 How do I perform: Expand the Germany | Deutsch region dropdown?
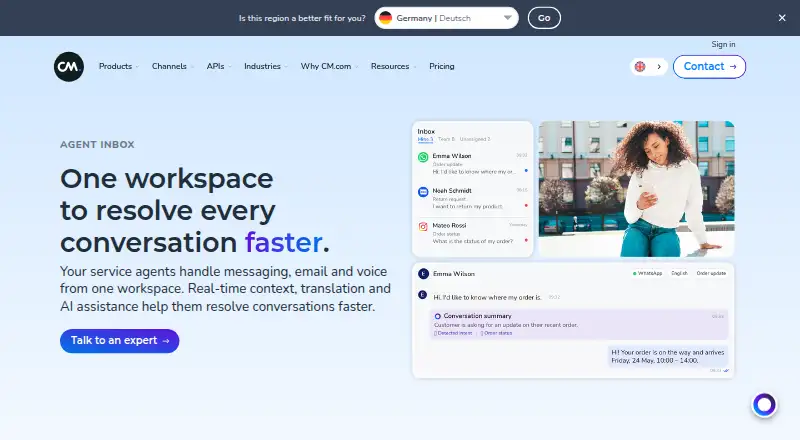point(446,18)
